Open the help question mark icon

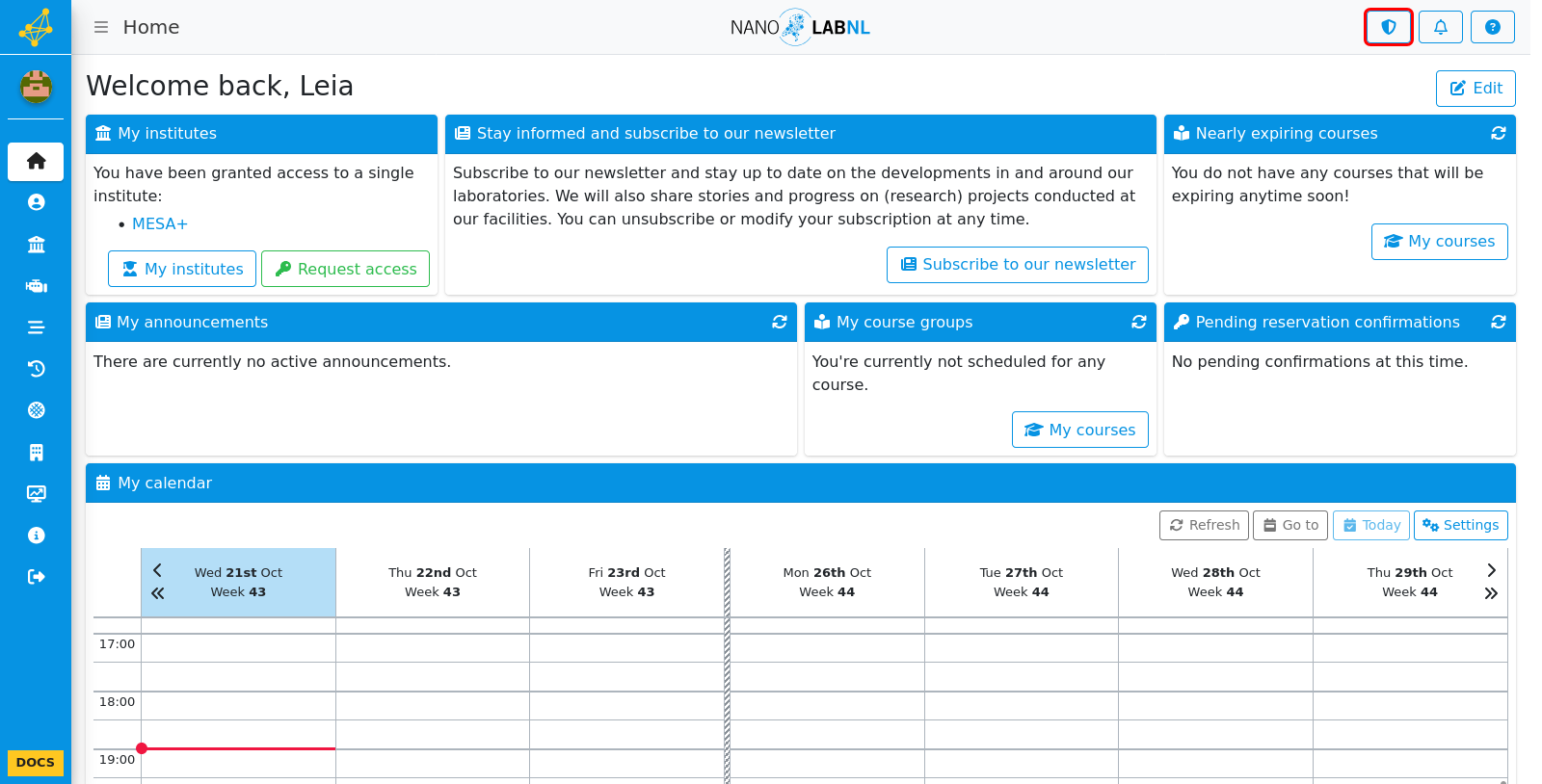coord(1493,27)
